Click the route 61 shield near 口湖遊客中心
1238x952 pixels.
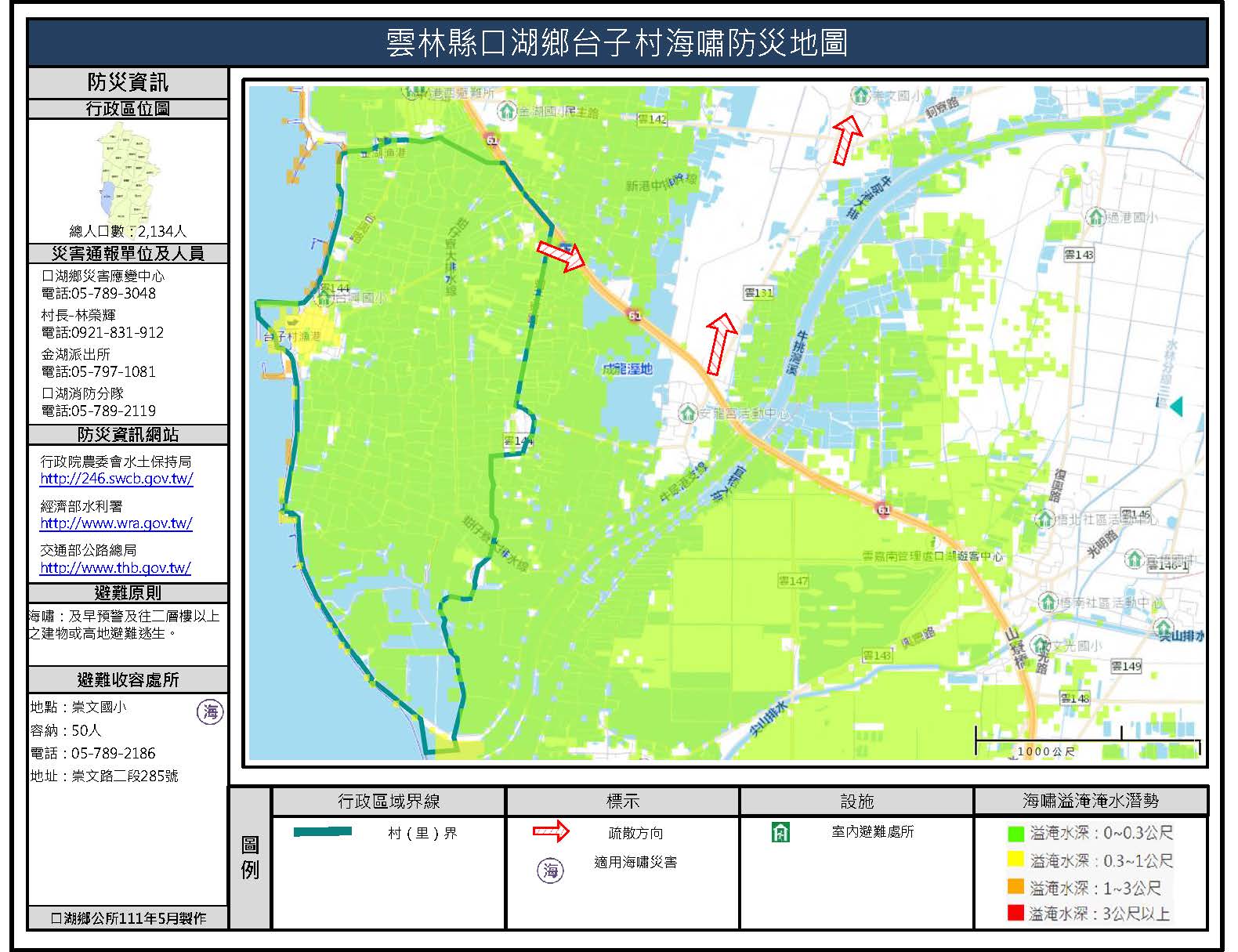click(883, 509)
